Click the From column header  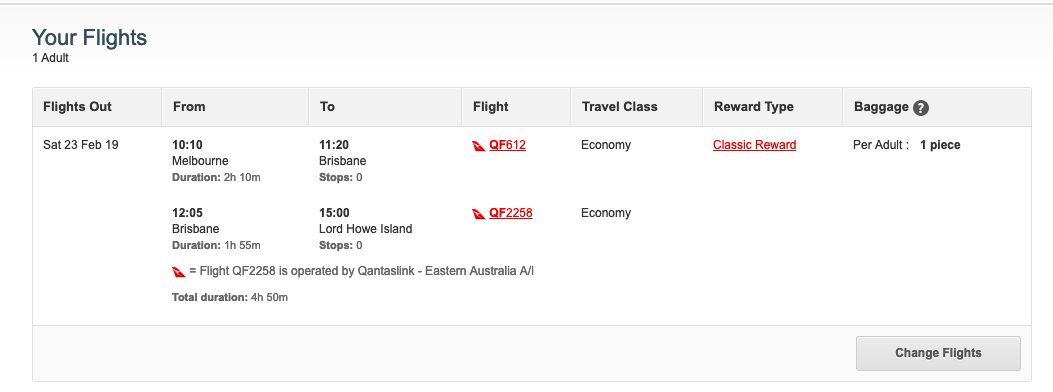(x=189, y=107)
